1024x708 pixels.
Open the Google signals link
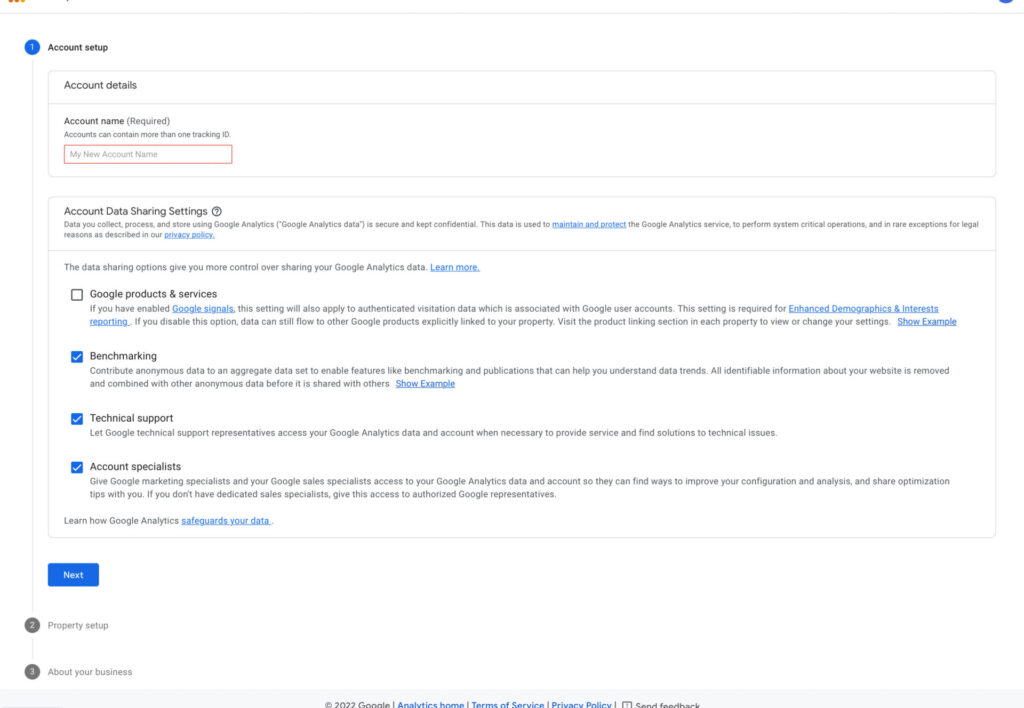(202, 309)
